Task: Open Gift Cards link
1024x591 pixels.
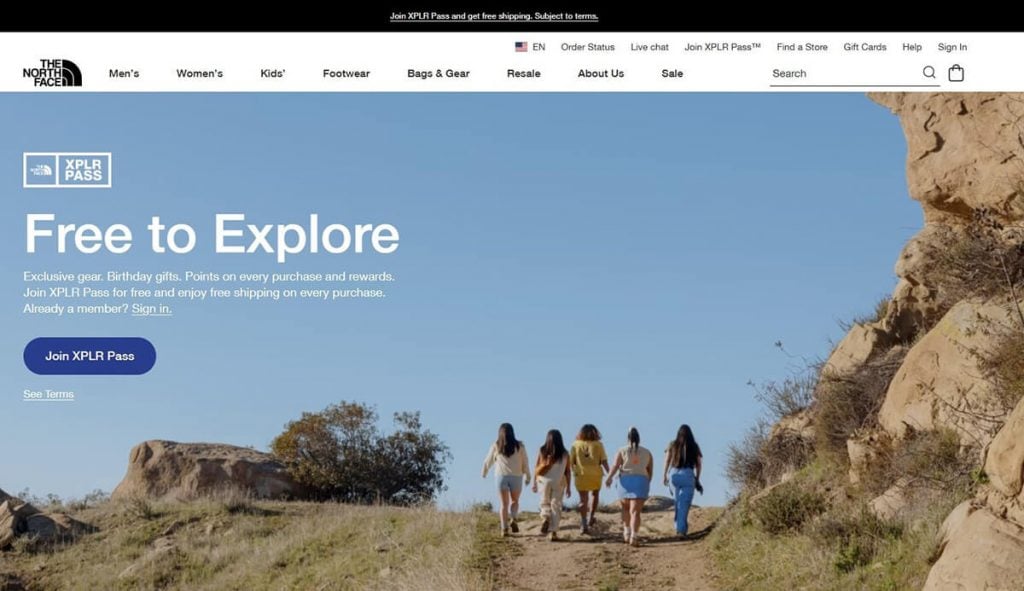Action: 865,47
